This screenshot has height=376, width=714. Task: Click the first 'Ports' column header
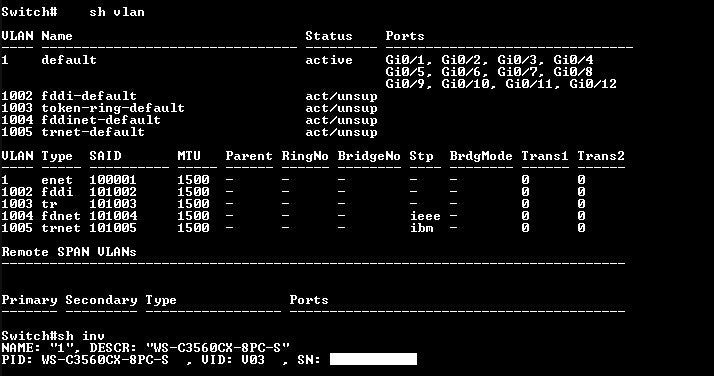(405, 36)
